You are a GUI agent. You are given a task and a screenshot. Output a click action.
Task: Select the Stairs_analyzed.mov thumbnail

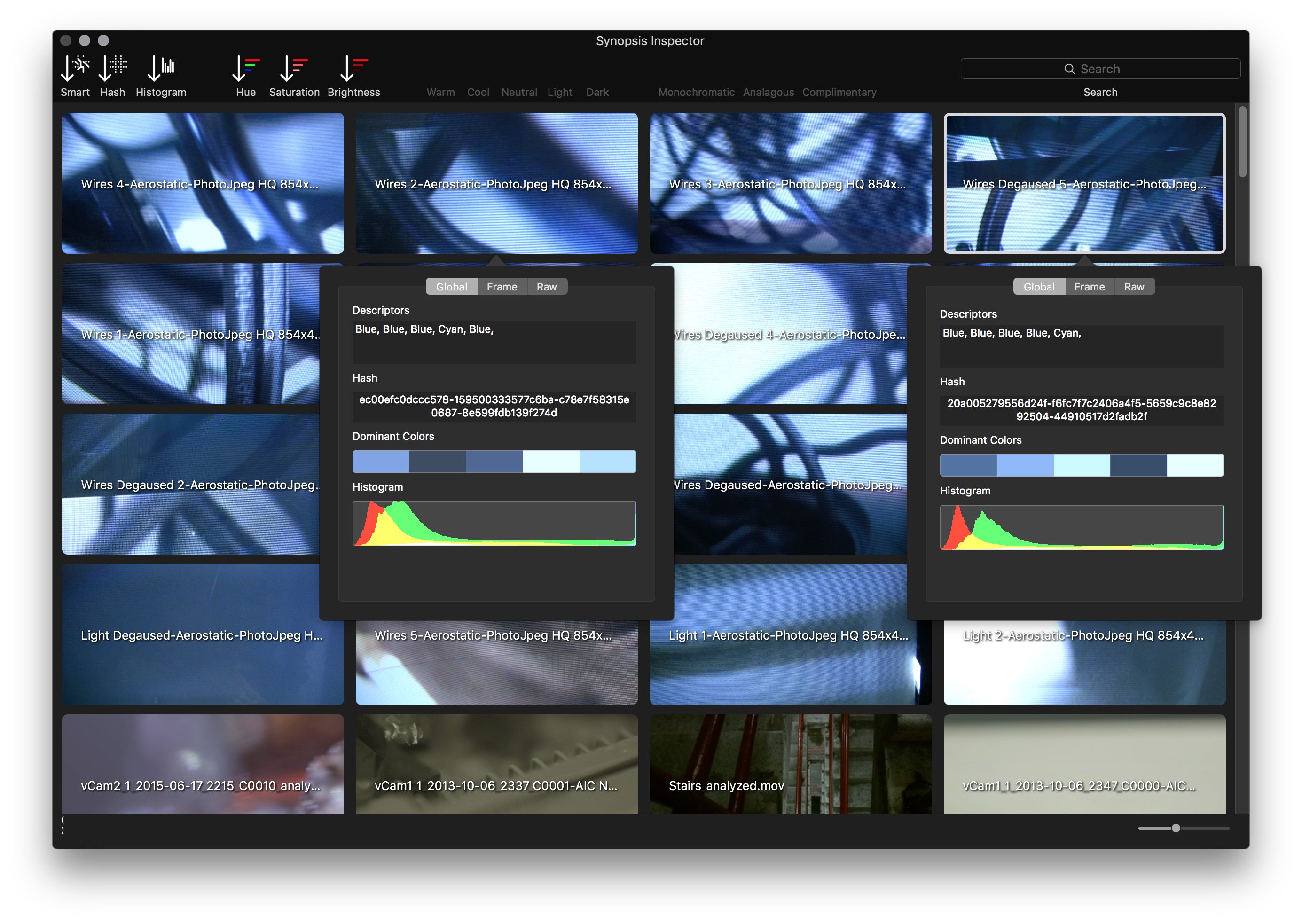point(791,764)
